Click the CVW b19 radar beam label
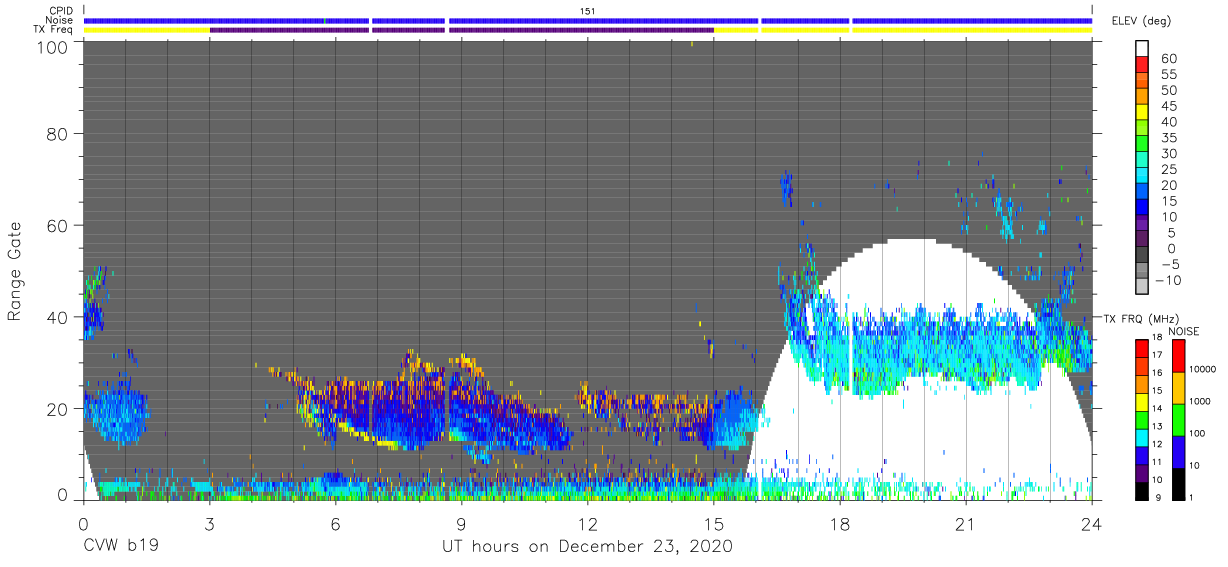1228x567 pixels. tap(120, 546)
